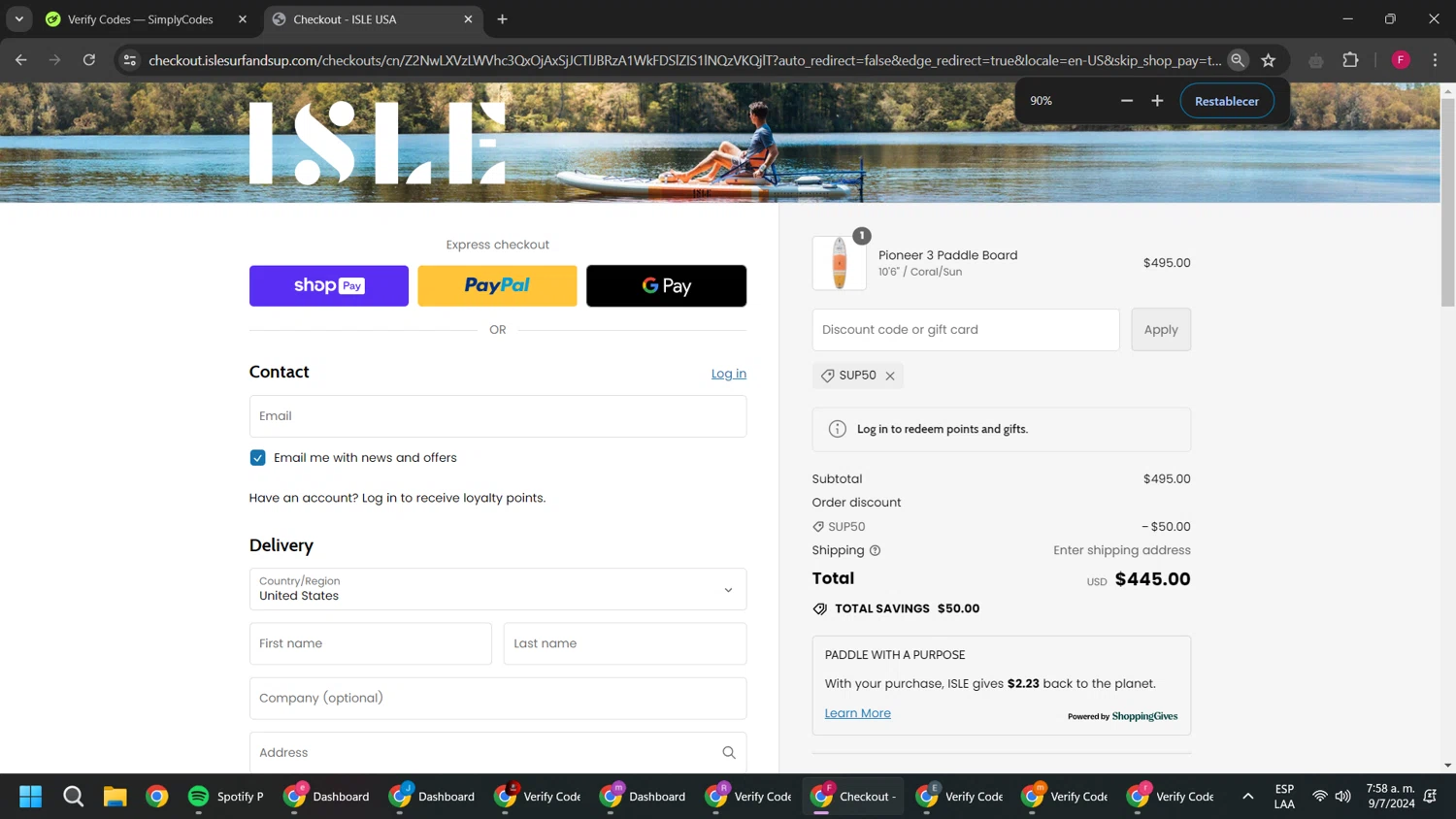Open the notifications icon in the taskbar
The height and width of the screenshot is (819, 1456).
pos(1431,797)
